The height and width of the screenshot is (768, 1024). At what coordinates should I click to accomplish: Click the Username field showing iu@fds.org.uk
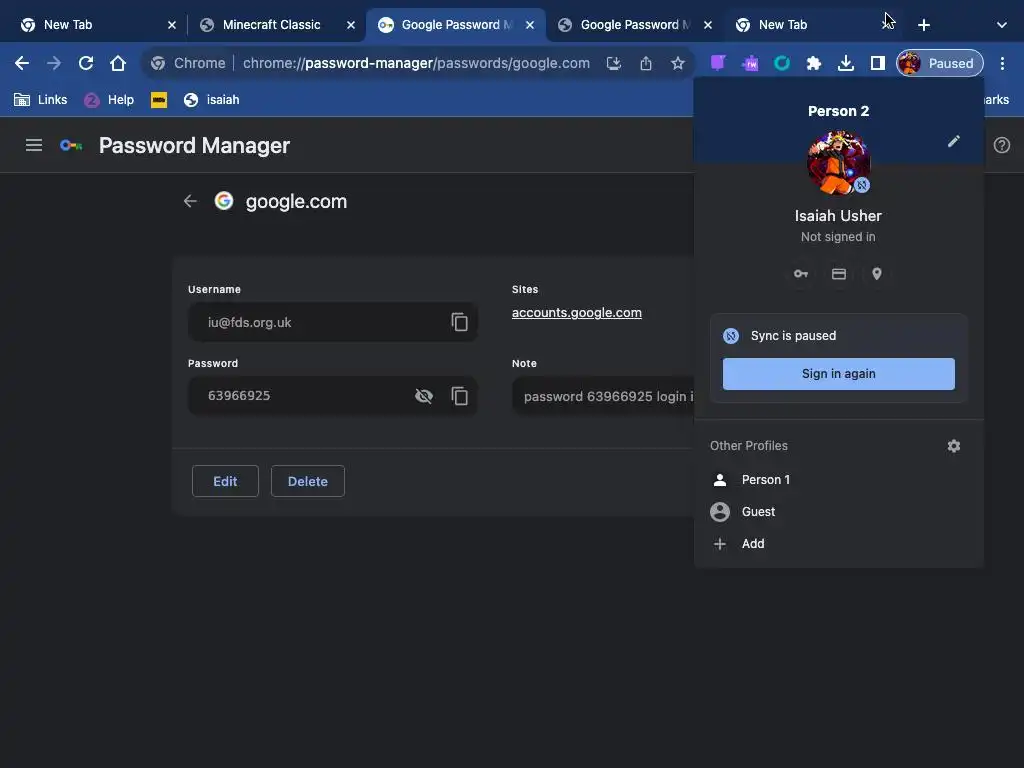pyautogui.click(x=332, y=322)
